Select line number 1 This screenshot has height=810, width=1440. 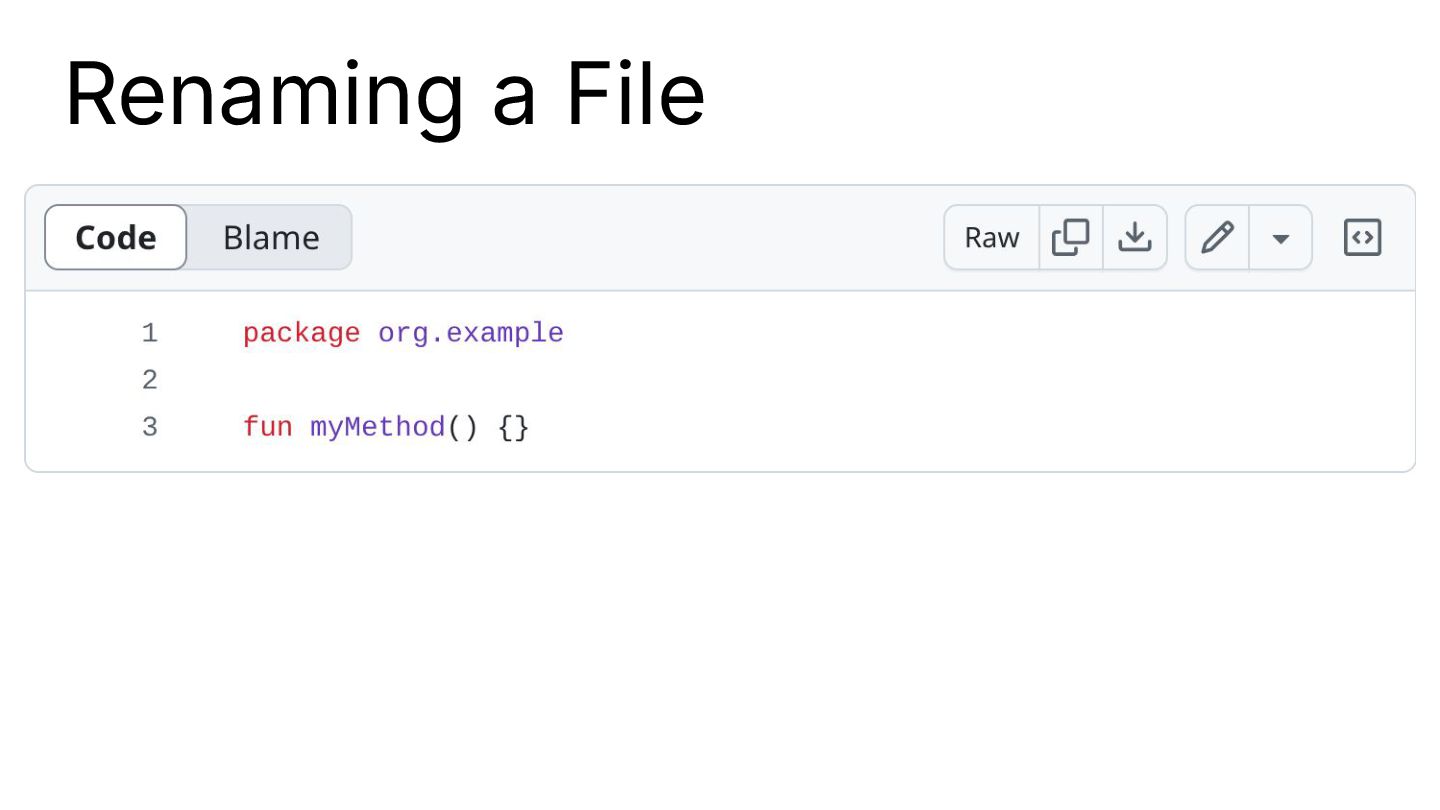(150, 333)
